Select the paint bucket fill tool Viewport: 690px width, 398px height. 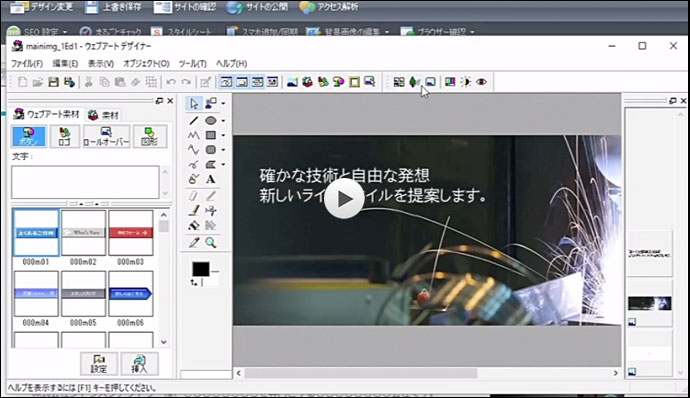pos(194,225)
